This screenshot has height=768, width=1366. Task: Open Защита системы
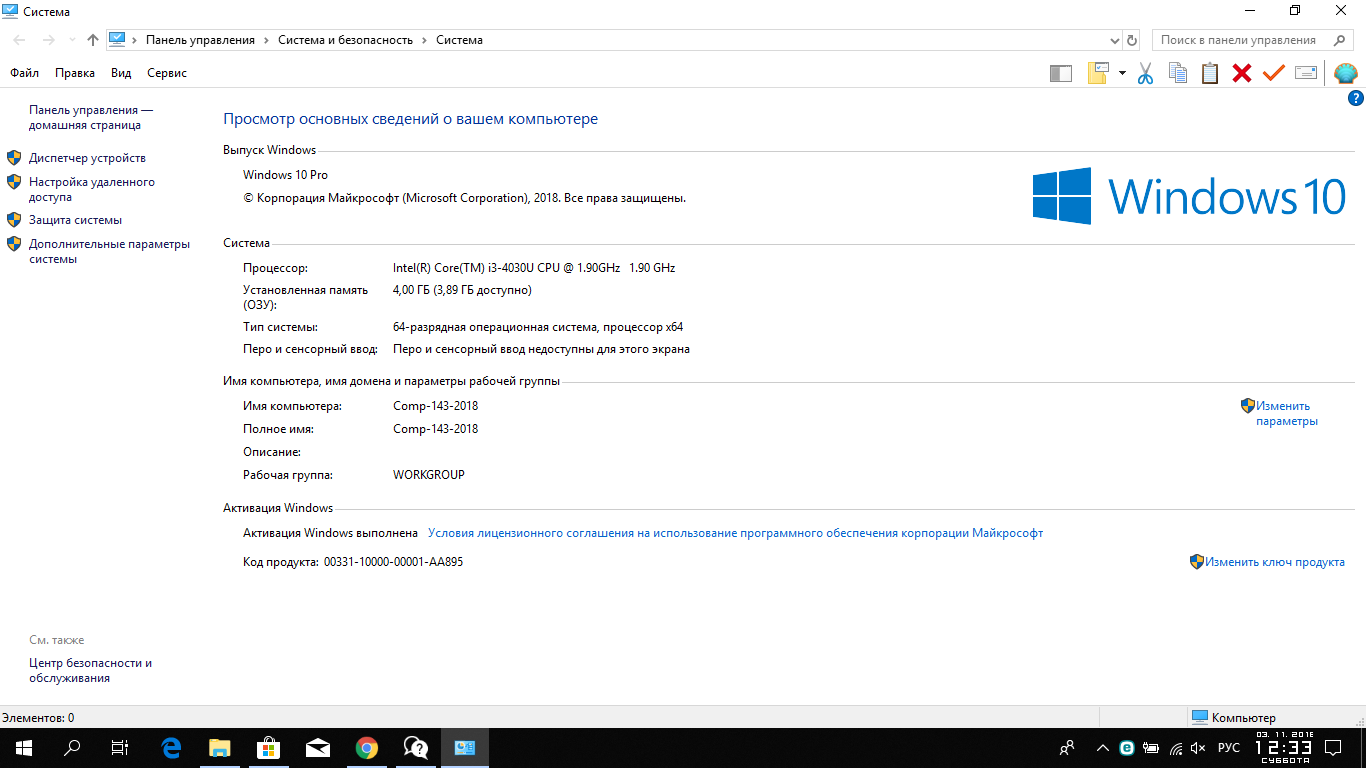[75, 220]
